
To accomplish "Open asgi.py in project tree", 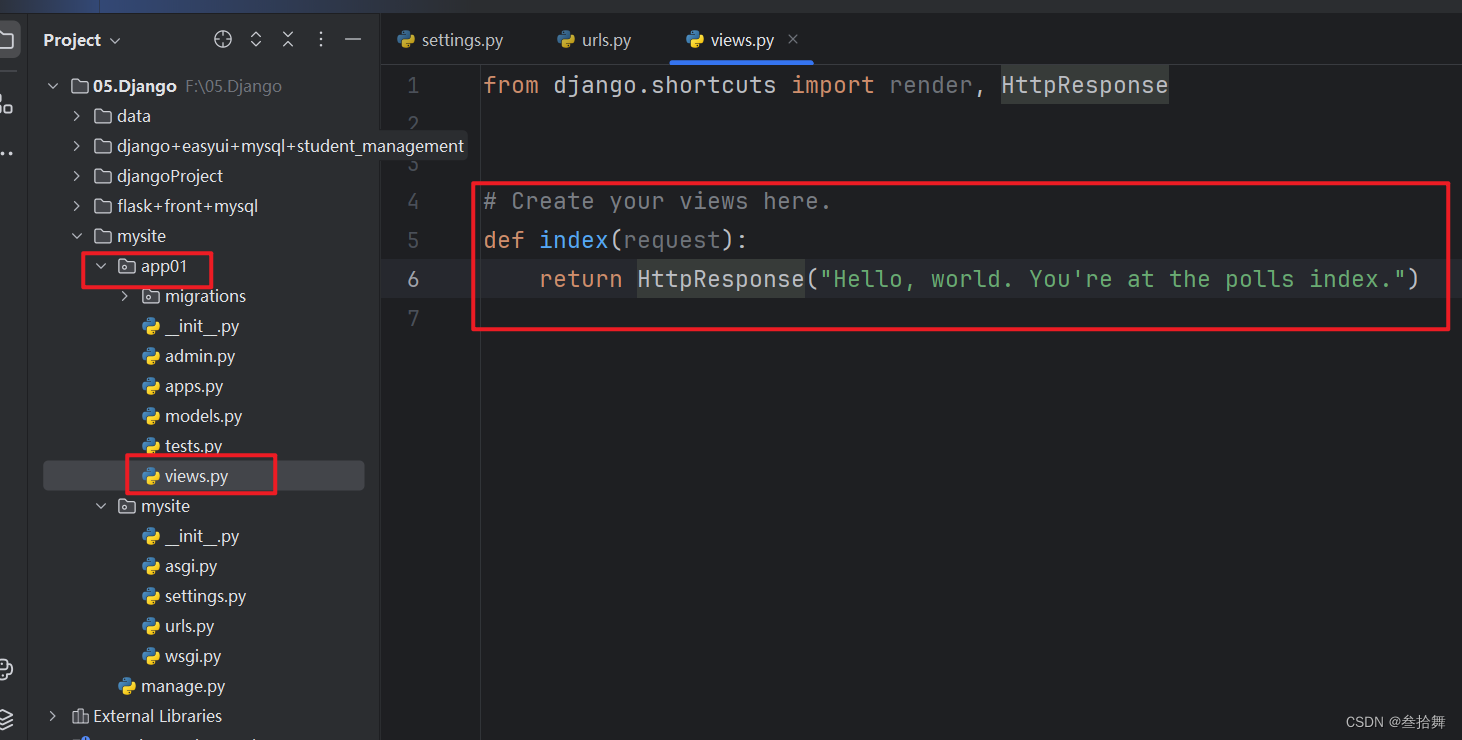I will coord(179,566).
